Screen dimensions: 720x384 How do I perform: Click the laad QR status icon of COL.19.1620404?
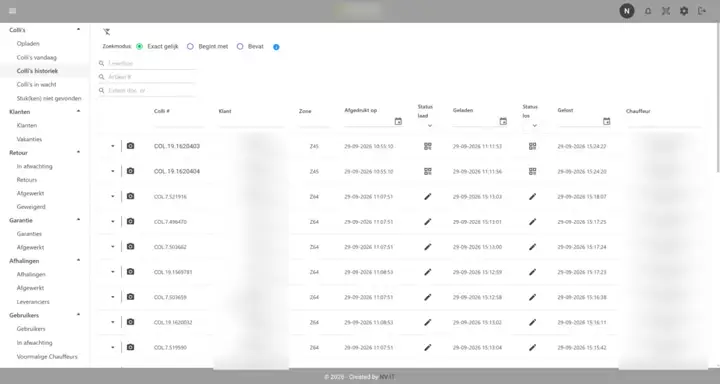[x=428, y=171]
